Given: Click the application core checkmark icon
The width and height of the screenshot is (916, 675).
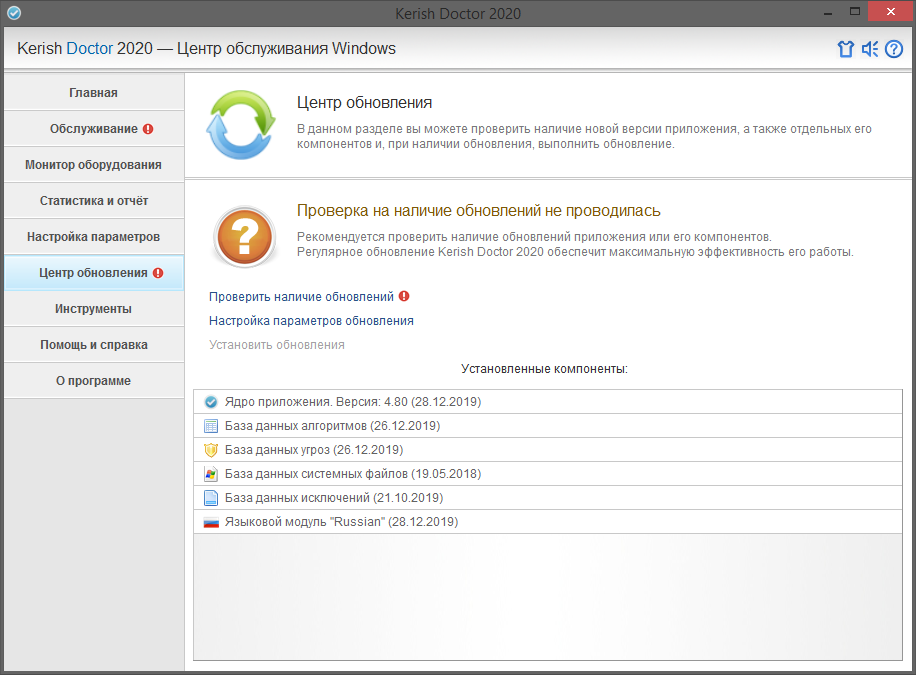Looking at the screenshot, I should pos(210,402).
